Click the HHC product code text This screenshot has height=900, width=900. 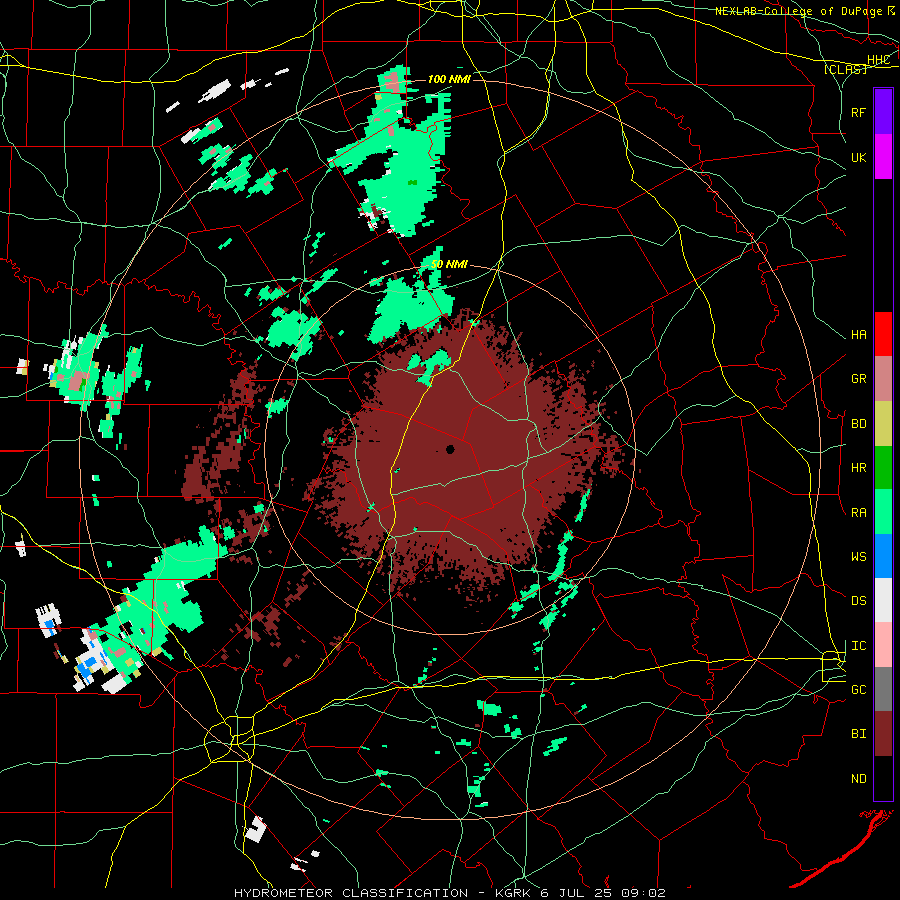point(878,60)
